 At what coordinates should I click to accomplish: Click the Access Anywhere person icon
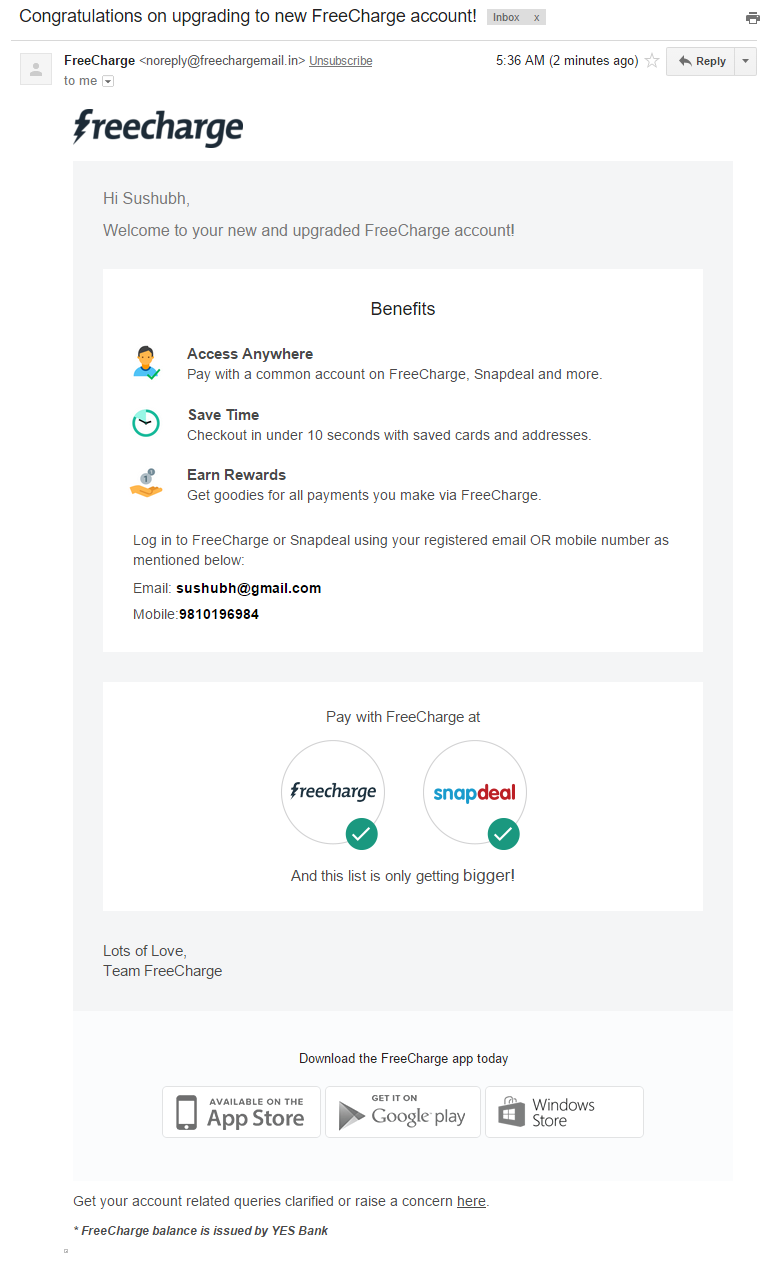click(146, 362)
